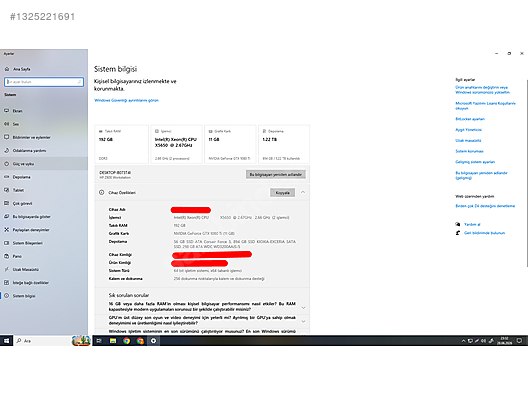The height and width of the screenshot is (396, 528).
Task: Open Task View in the taskbar
Action: [x=99, y=341]
